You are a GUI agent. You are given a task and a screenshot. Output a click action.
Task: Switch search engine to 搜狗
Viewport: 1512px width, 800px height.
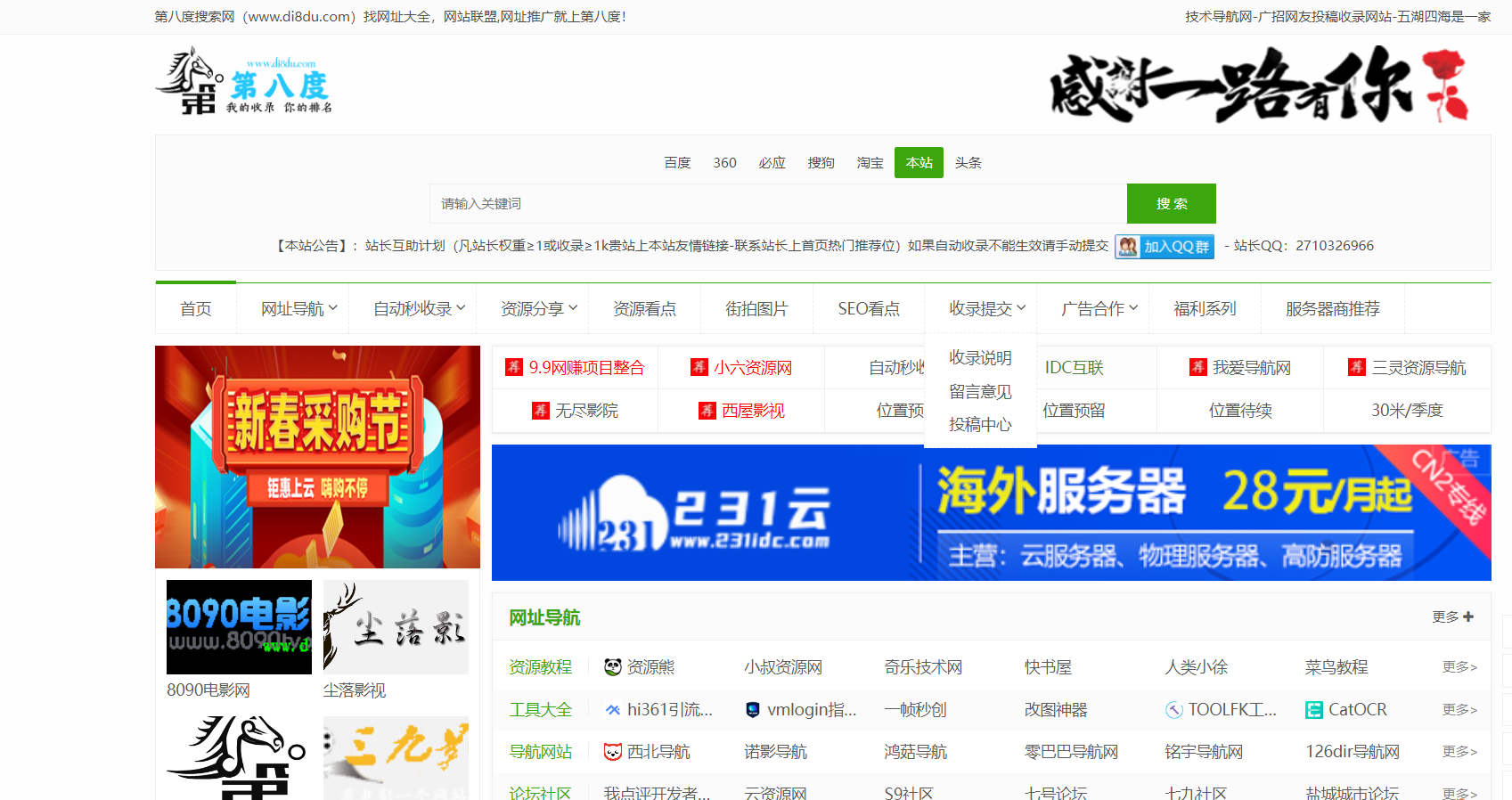point(821,162)
